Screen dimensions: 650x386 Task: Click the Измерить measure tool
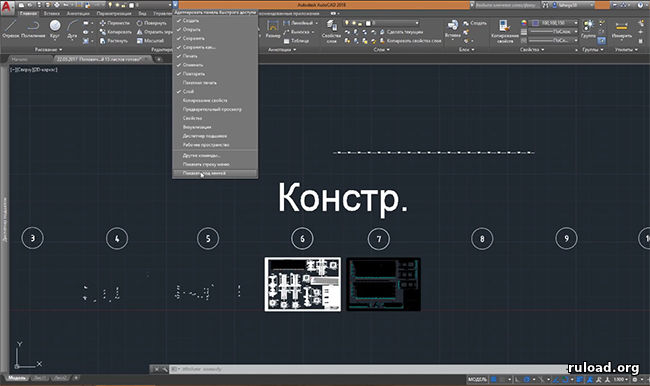coord(621,29)
